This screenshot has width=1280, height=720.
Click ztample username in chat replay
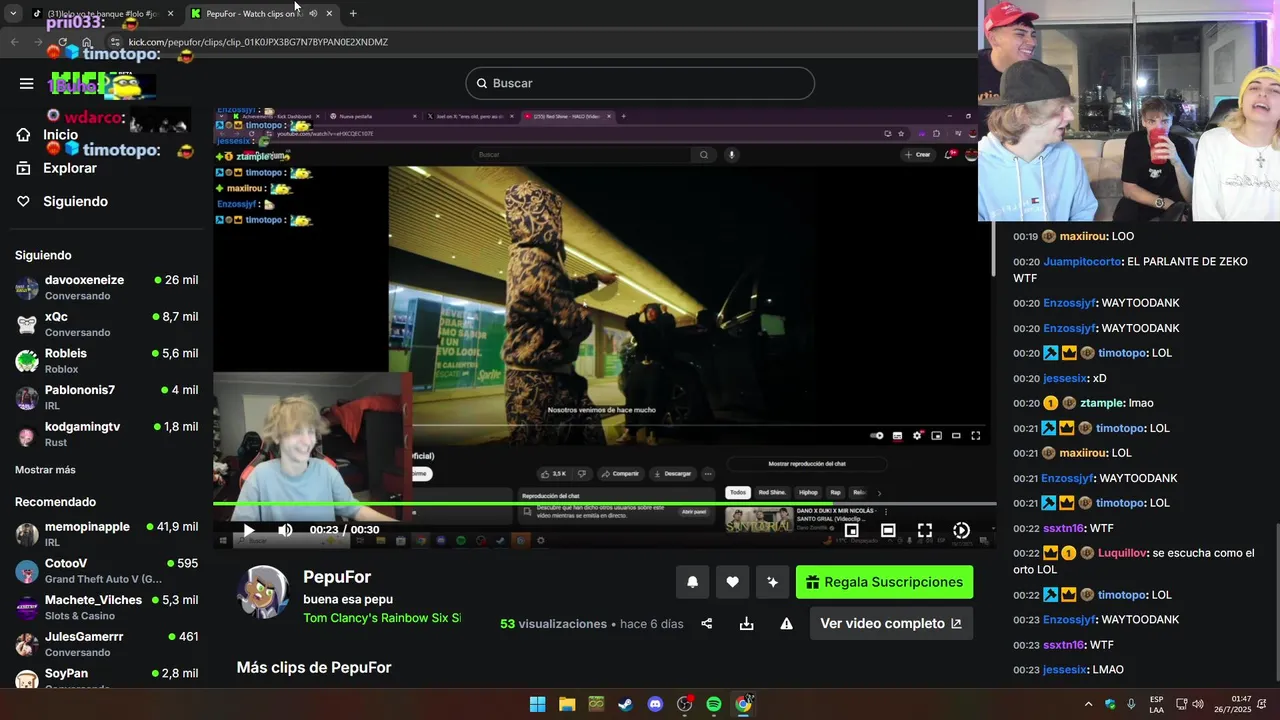pyautogui.click(x=1102, y=403)
